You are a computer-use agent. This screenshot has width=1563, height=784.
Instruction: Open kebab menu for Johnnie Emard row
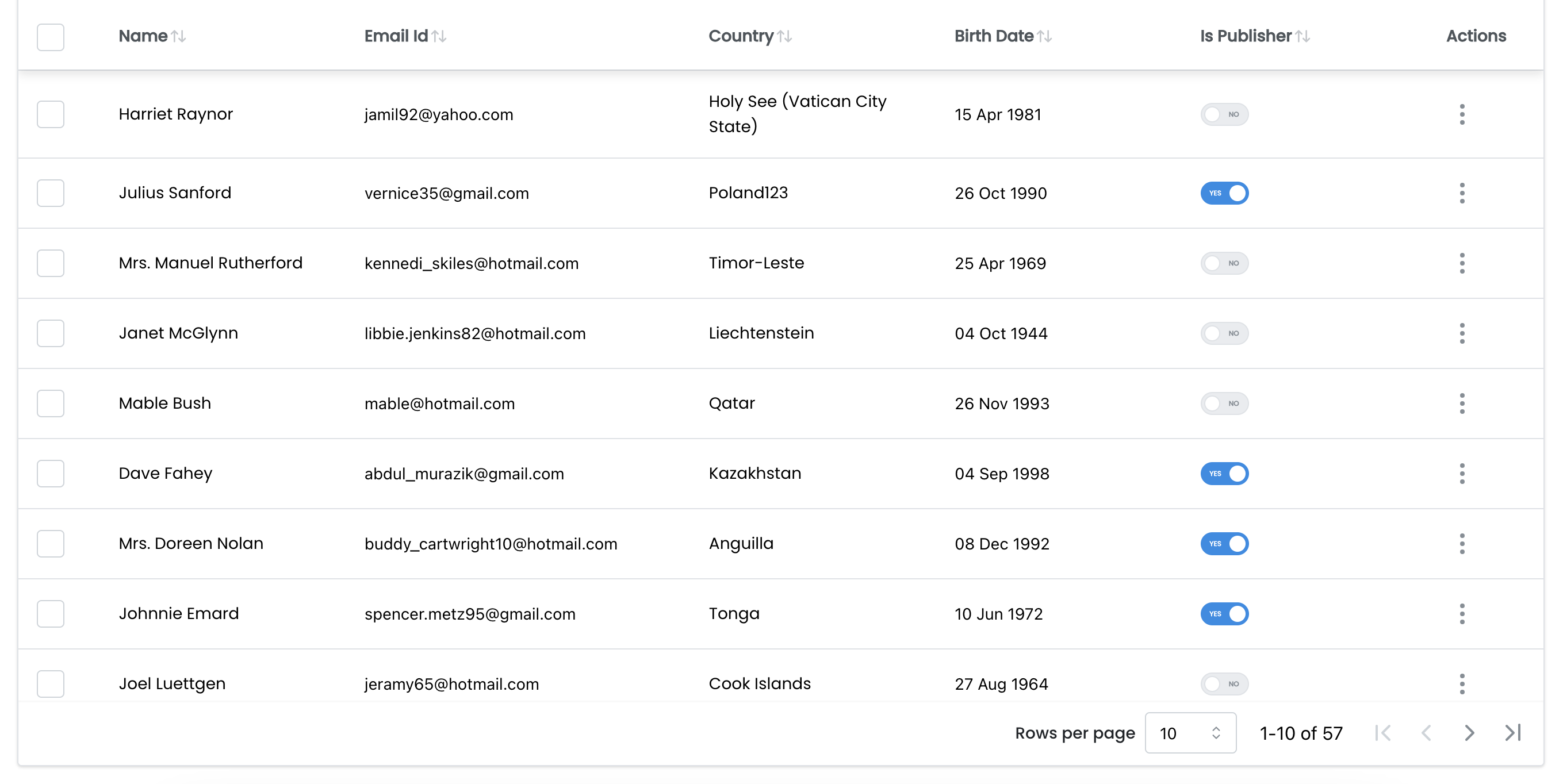1462,614
